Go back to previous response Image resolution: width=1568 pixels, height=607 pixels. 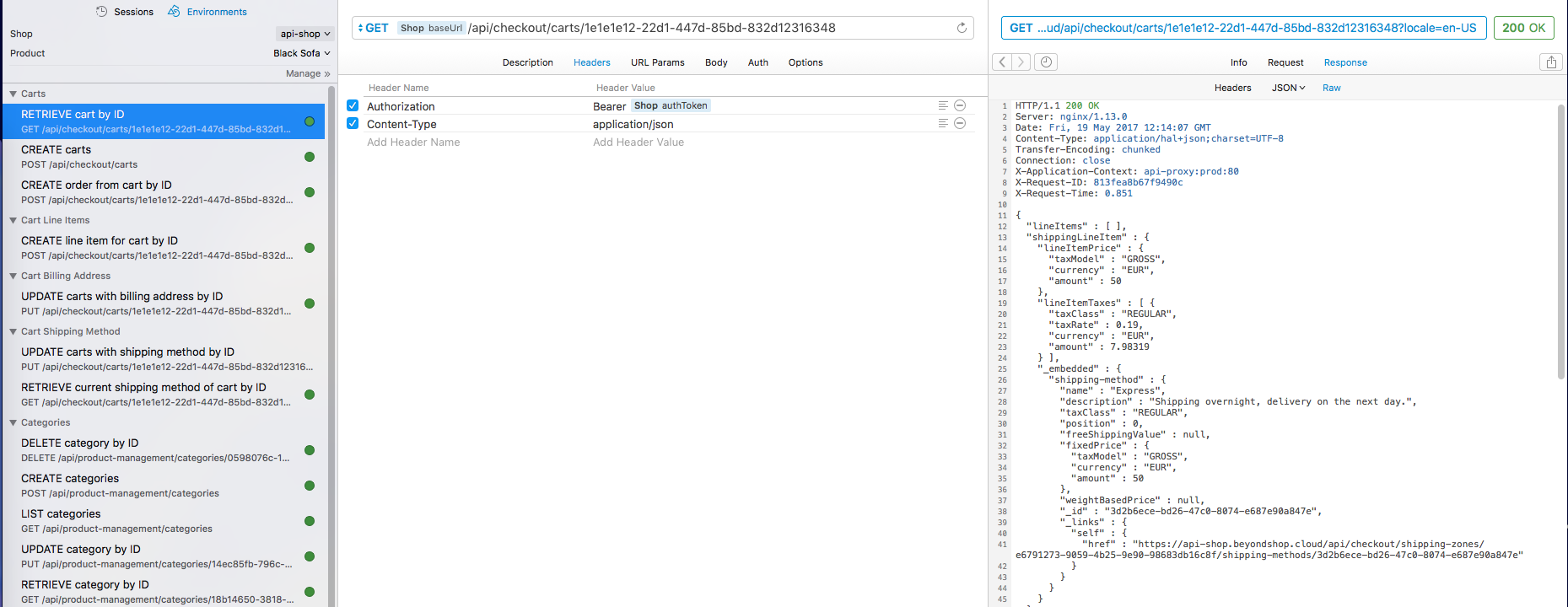tap(1001, 62)
